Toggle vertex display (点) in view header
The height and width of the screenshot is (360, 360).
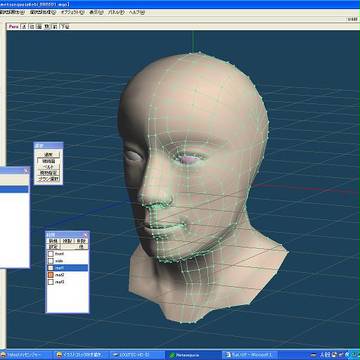point(24,27)
